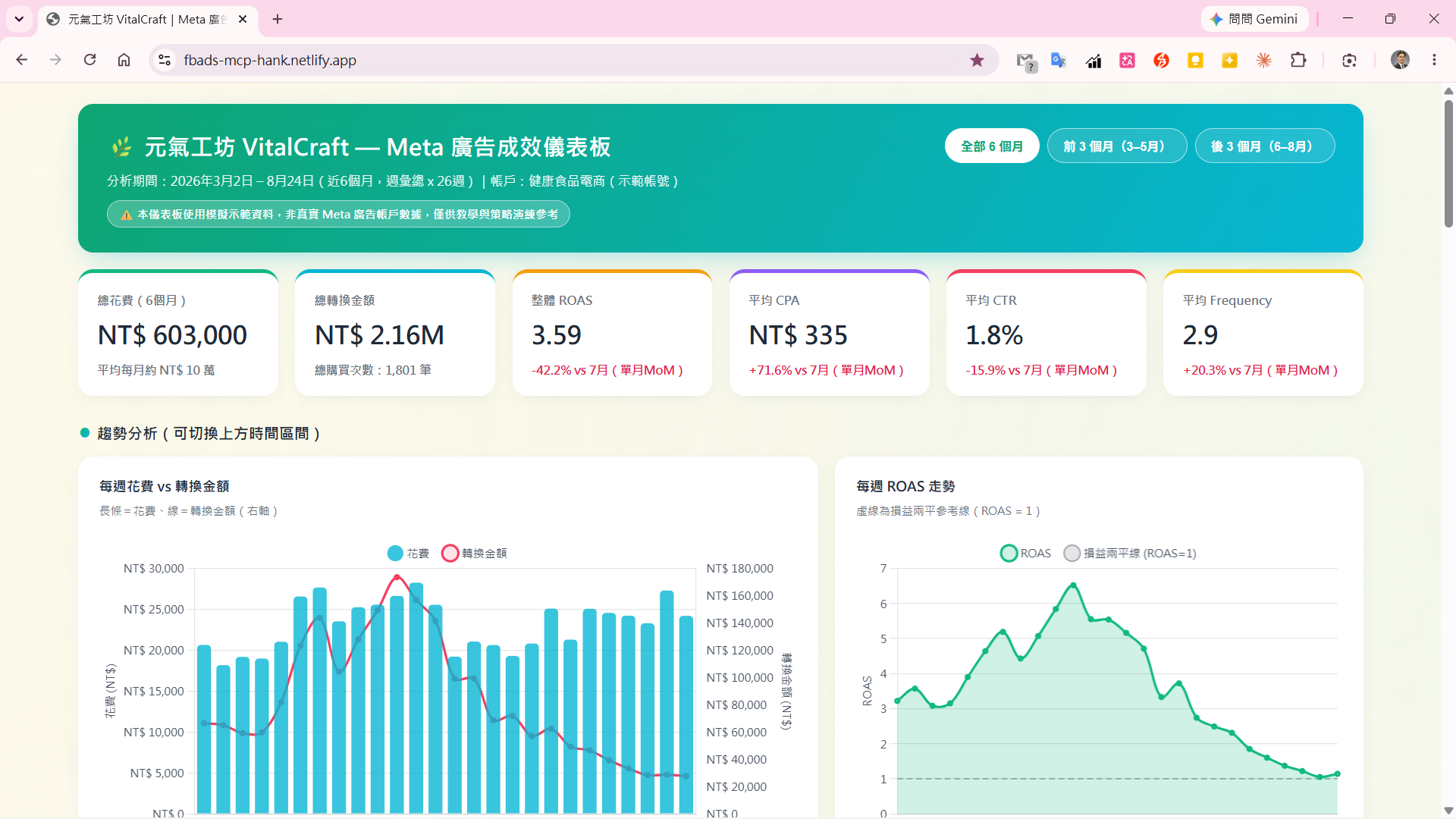Screen dimensions: 1456x819
Task: Click the 平均 CTR 1.8% value
Action: (x=994, y=335)
